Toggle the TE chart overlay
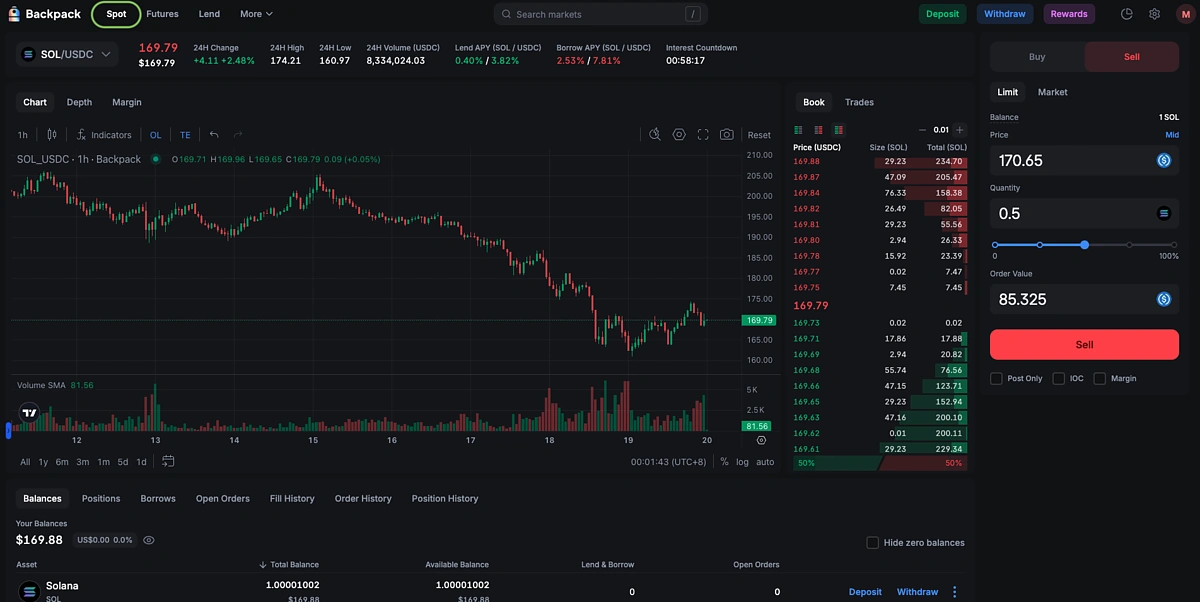Image resolution: width=1200 pixels, height=602 pixels. pyautogui.click(x=185, y=135)
